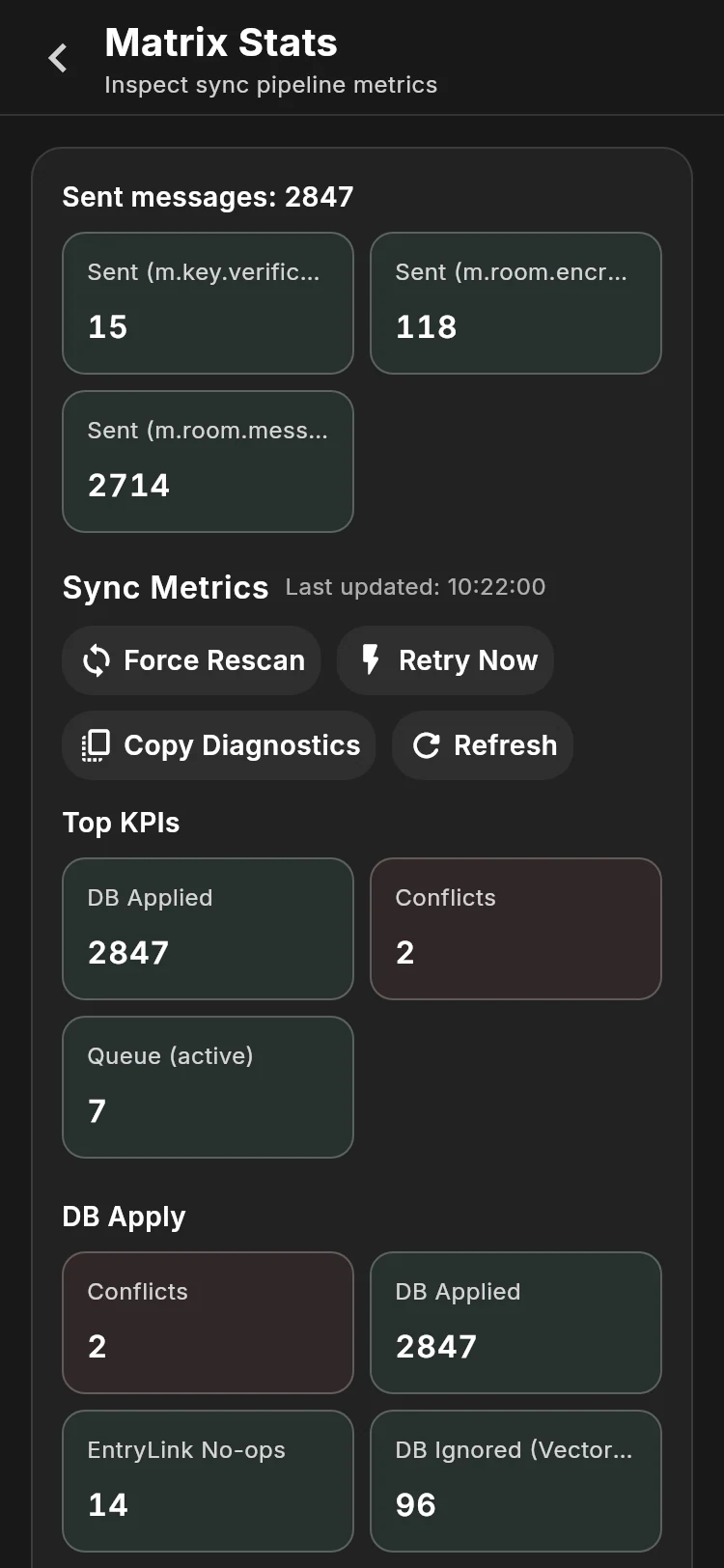Tap the Retry Now lightning bolt icon

point(371,660)
